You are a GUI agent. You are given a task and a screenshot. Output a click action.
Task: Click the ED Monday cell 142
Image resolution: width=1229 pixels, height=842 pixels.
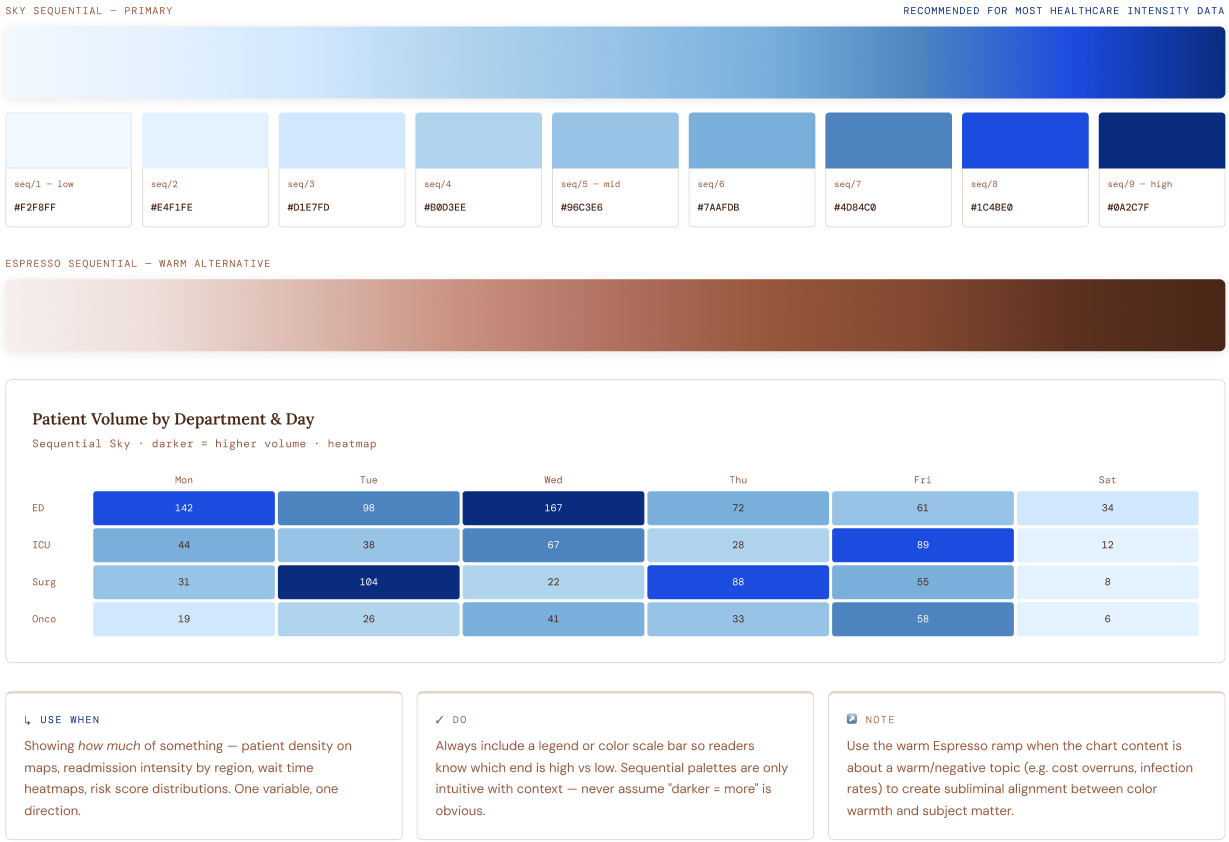click(x=184, y=508)
